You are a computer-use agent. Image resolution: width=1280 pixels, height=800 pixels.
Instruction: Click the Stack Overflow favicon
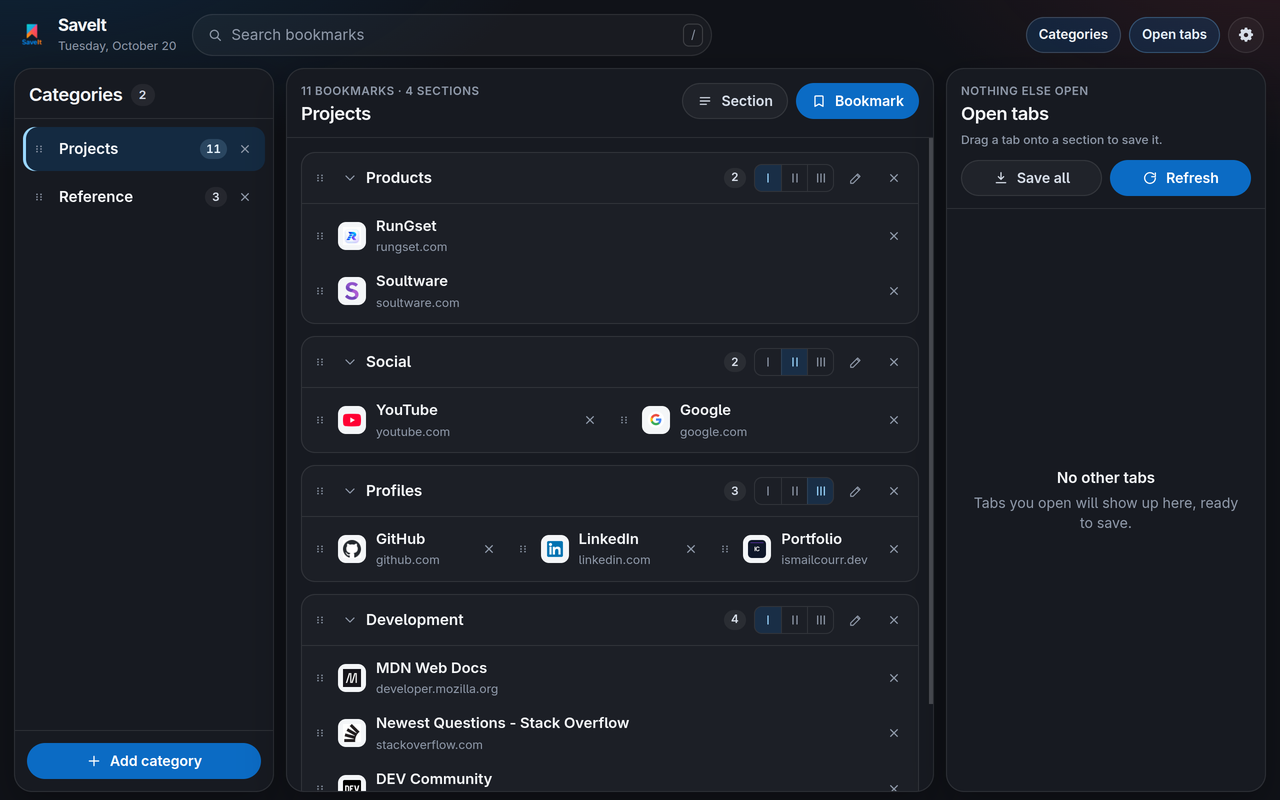[x=352, y=733]
